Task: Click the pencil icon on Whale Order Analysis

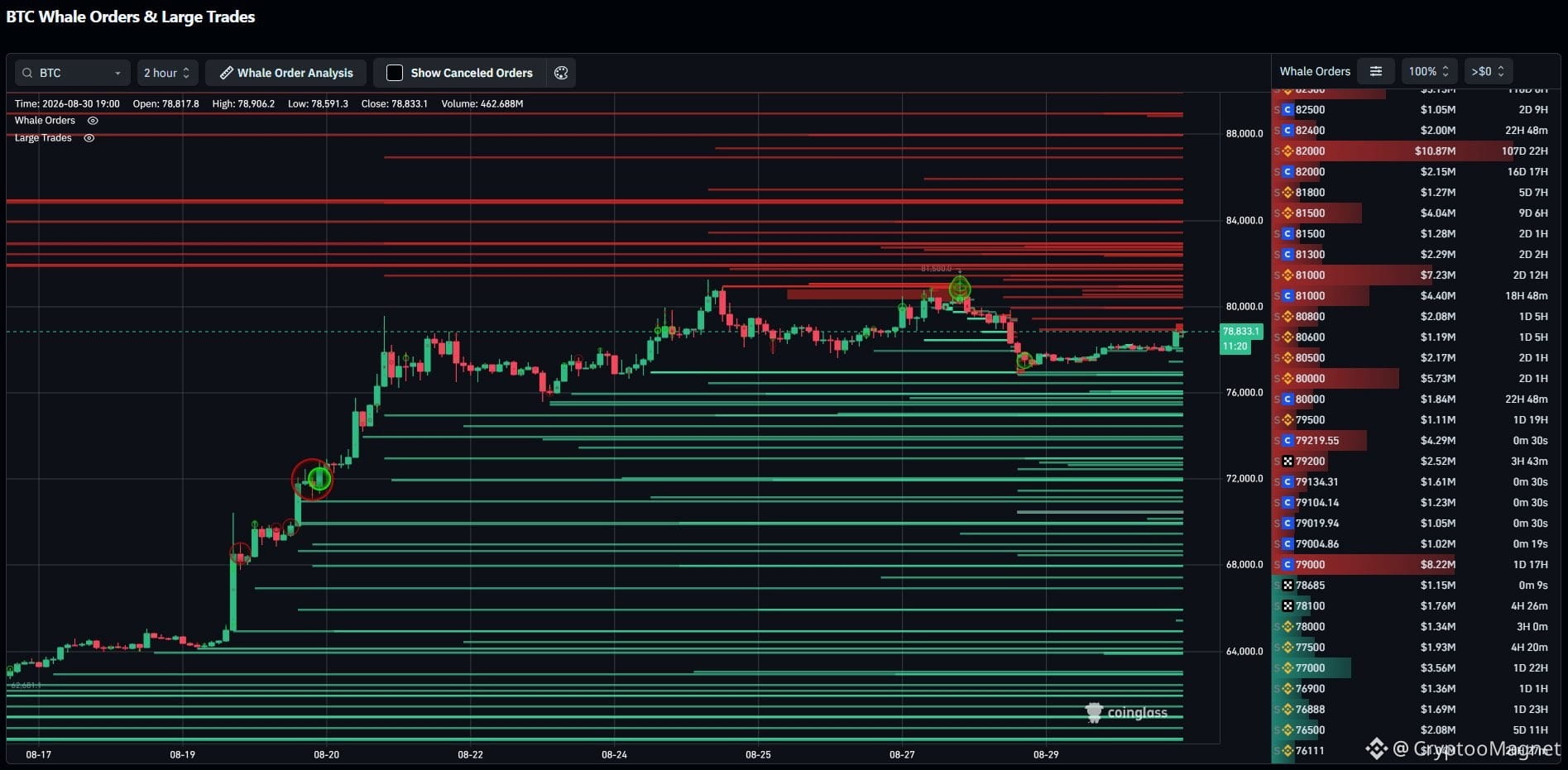Action: point(226,73)
